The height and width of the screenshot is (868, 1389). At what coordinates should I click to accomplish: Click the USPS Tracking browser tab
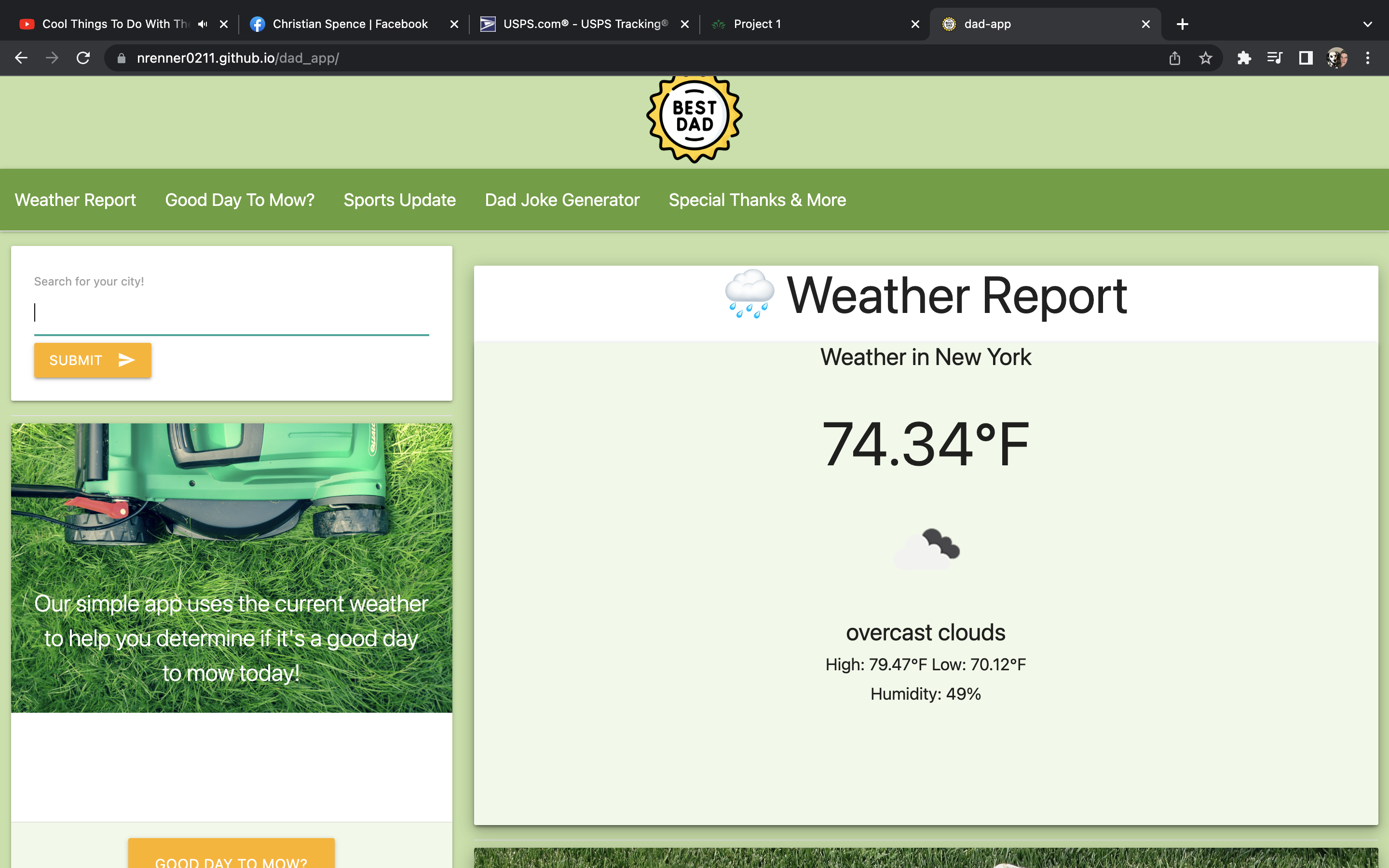tap(585, 23)
